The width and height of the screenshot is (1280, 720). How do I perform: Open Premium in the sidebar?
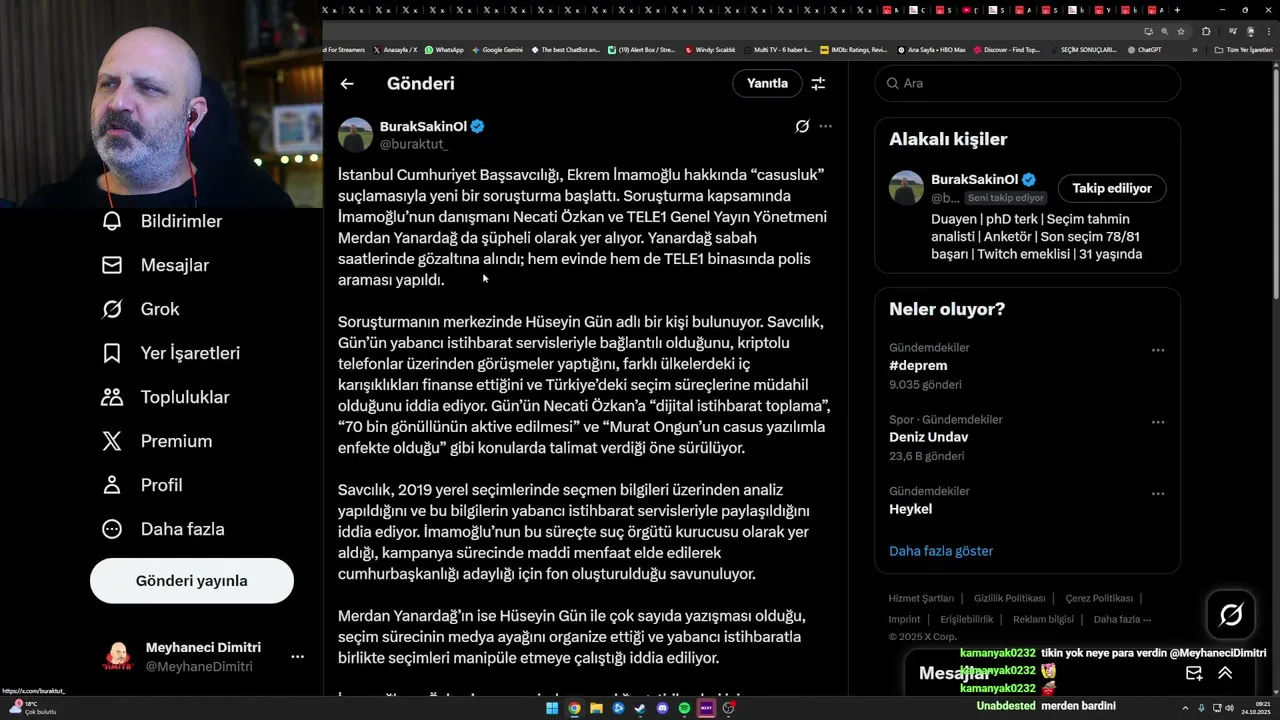coord(156,441)
